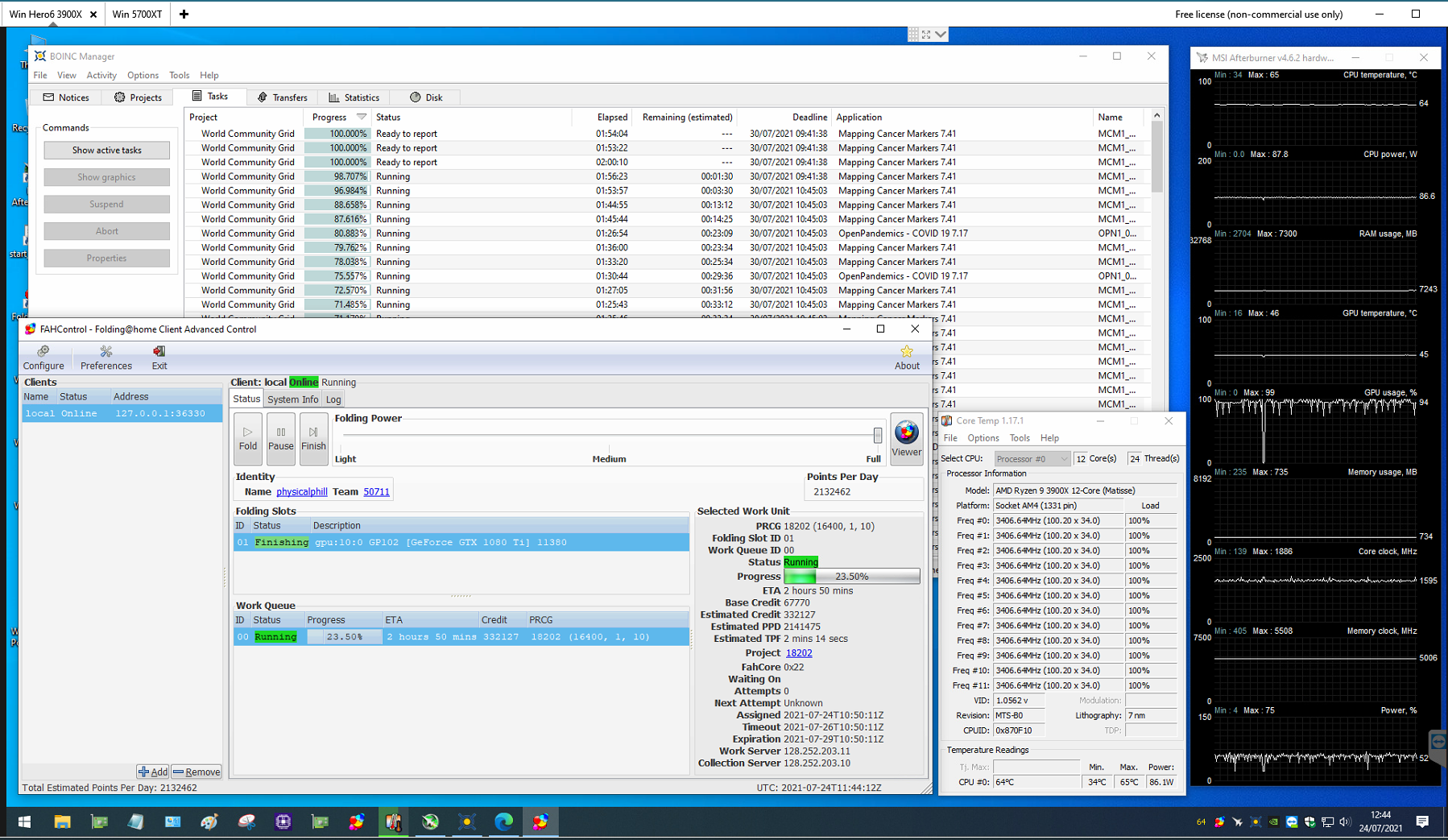This screenshot has height=840, width=1448.
Task: Click the Exit icon in FAHControl
Action: point(159,358)
